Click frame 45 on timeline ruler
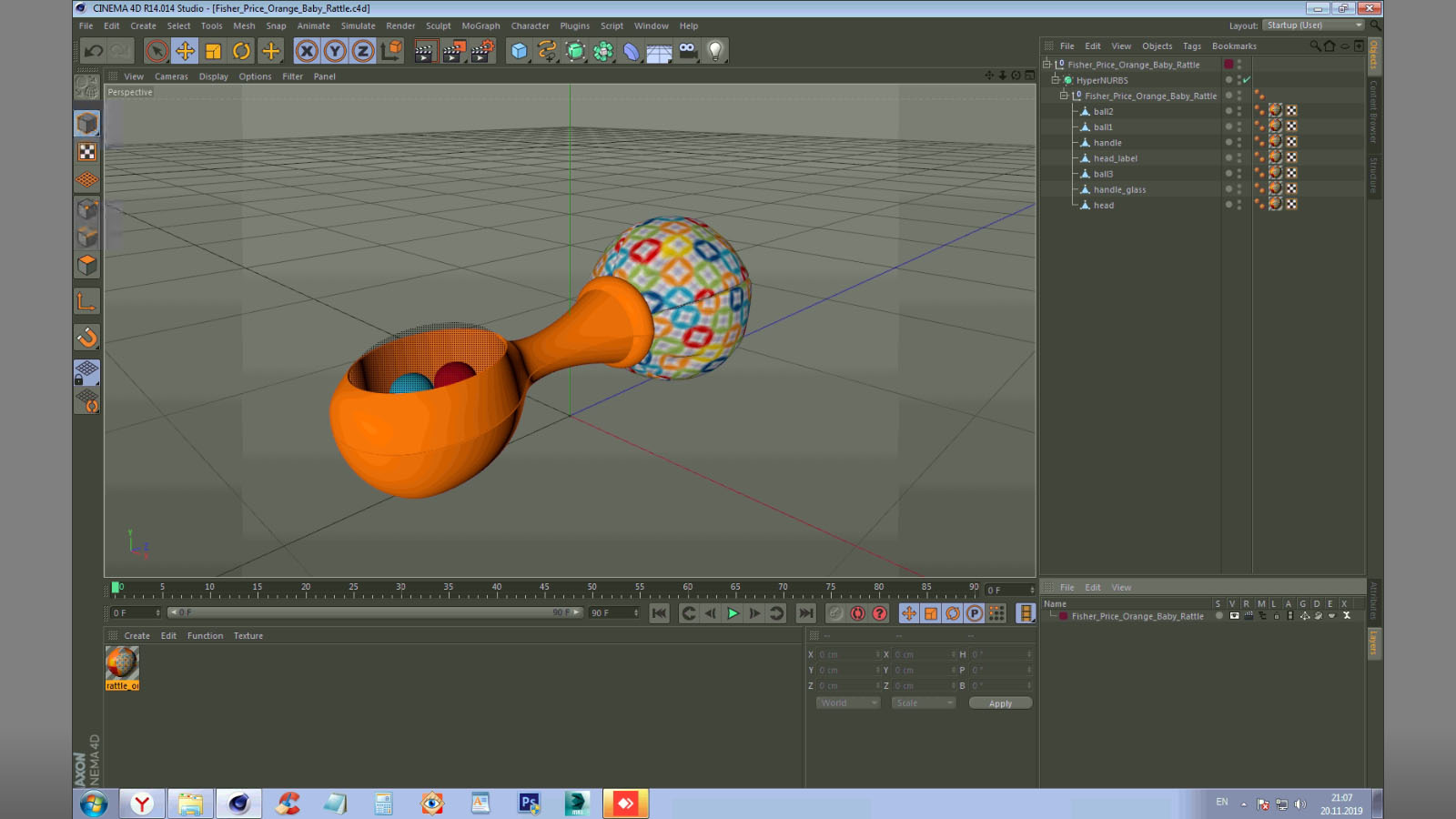Viewport: 1456px width, 819px height. (544, 588)
